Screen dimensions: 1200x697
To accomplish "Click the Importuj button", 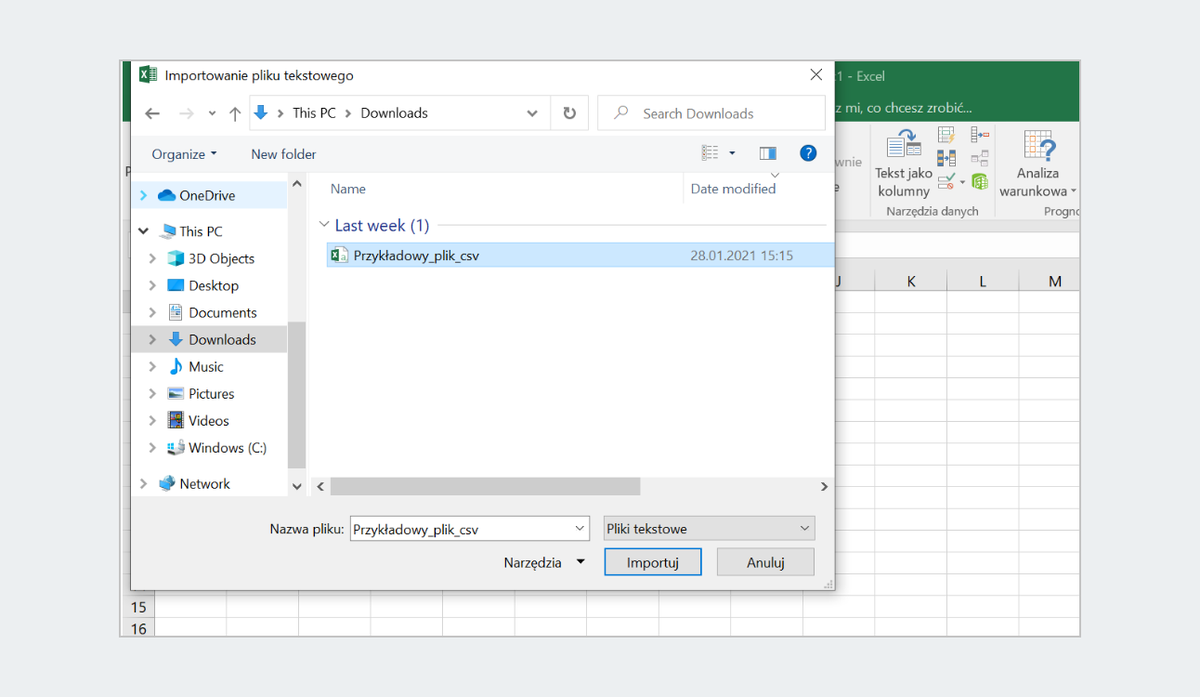I will tap(653, 562).
